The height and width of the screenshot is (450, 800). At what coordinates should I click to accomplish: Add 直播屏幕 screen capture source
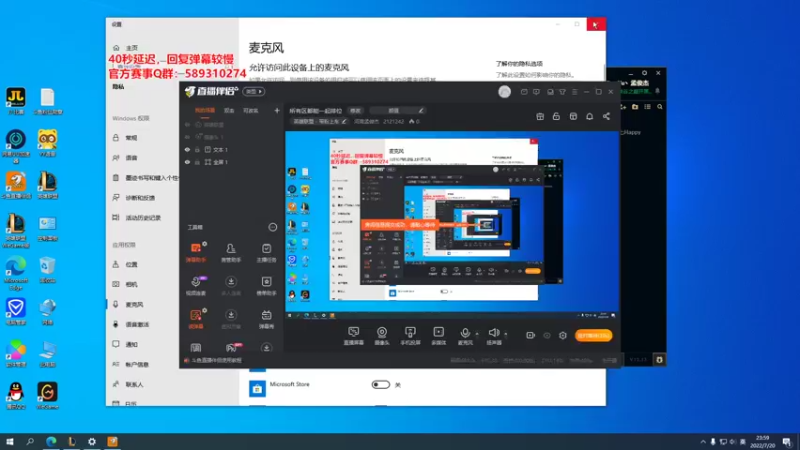coord(354,336)
